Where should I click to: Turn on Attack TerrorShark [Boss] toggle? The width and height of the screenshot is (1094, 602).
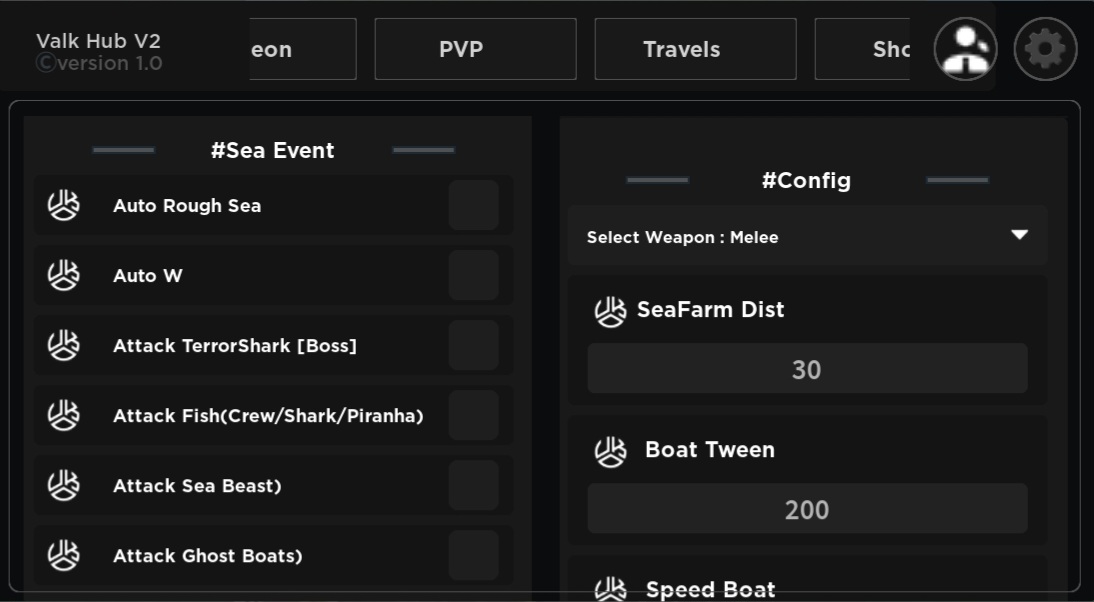point(473,346)
